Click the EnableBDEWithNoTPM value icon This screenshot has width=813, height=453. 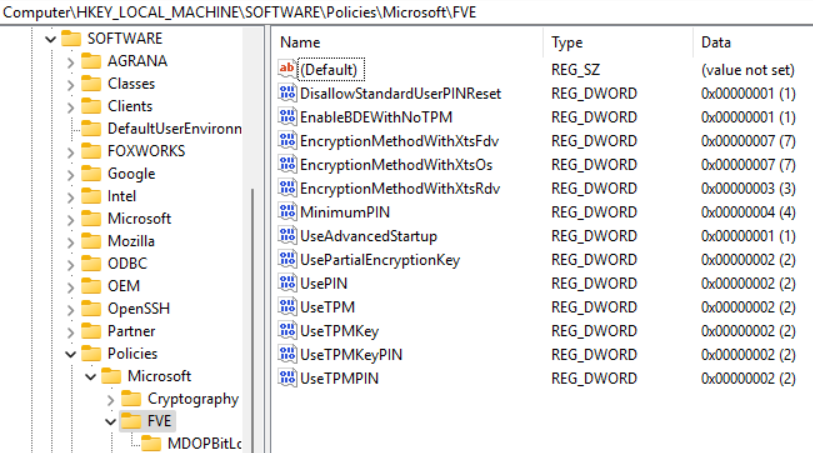(x=287, y=117)
